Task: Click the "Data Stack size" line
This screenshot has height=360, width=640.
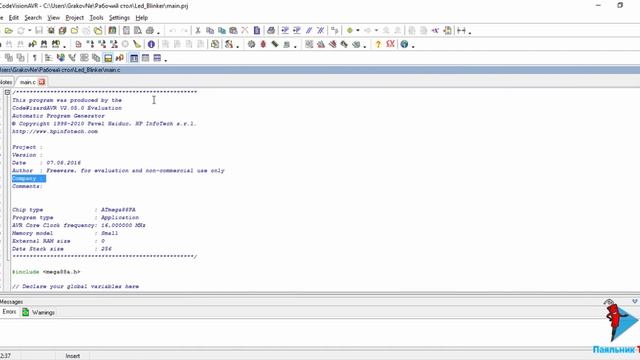Action: click(x=62, y=249)
